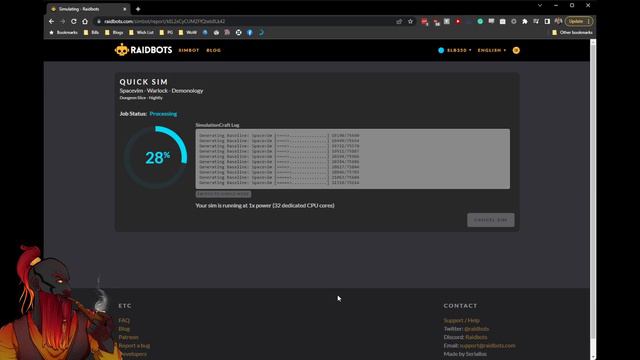Click the round yellow icon after English
640x360 pixels.
pos(516,50)
